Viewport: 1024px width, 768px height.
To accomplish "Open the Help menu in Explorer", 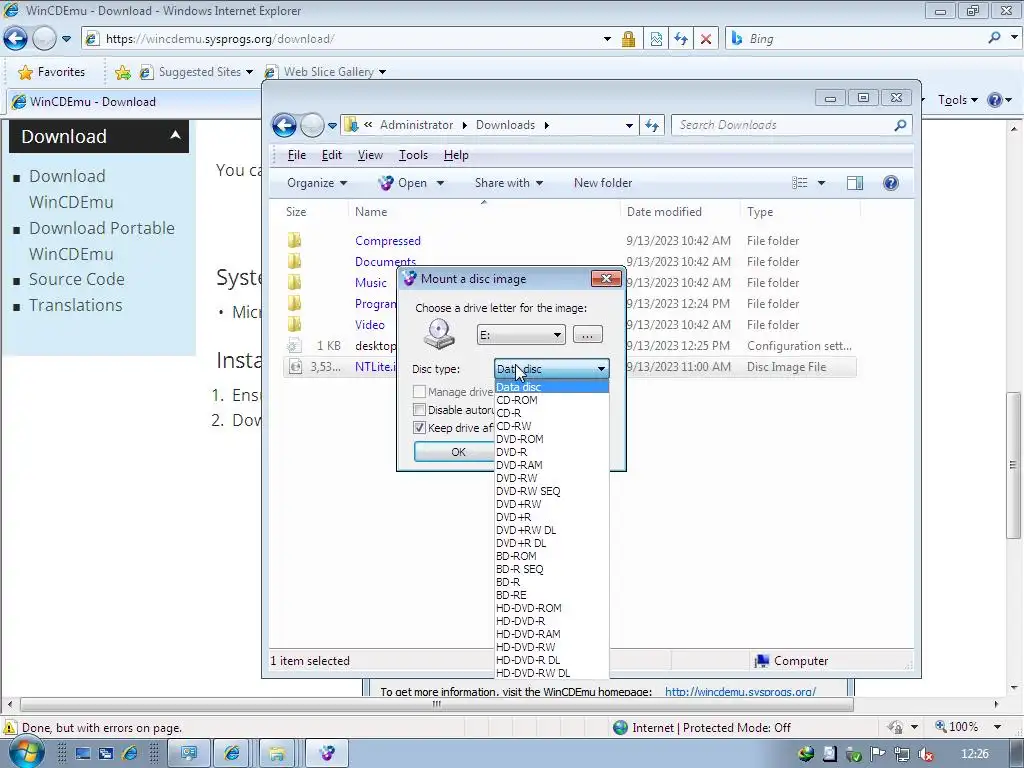I will pos(456,155).
